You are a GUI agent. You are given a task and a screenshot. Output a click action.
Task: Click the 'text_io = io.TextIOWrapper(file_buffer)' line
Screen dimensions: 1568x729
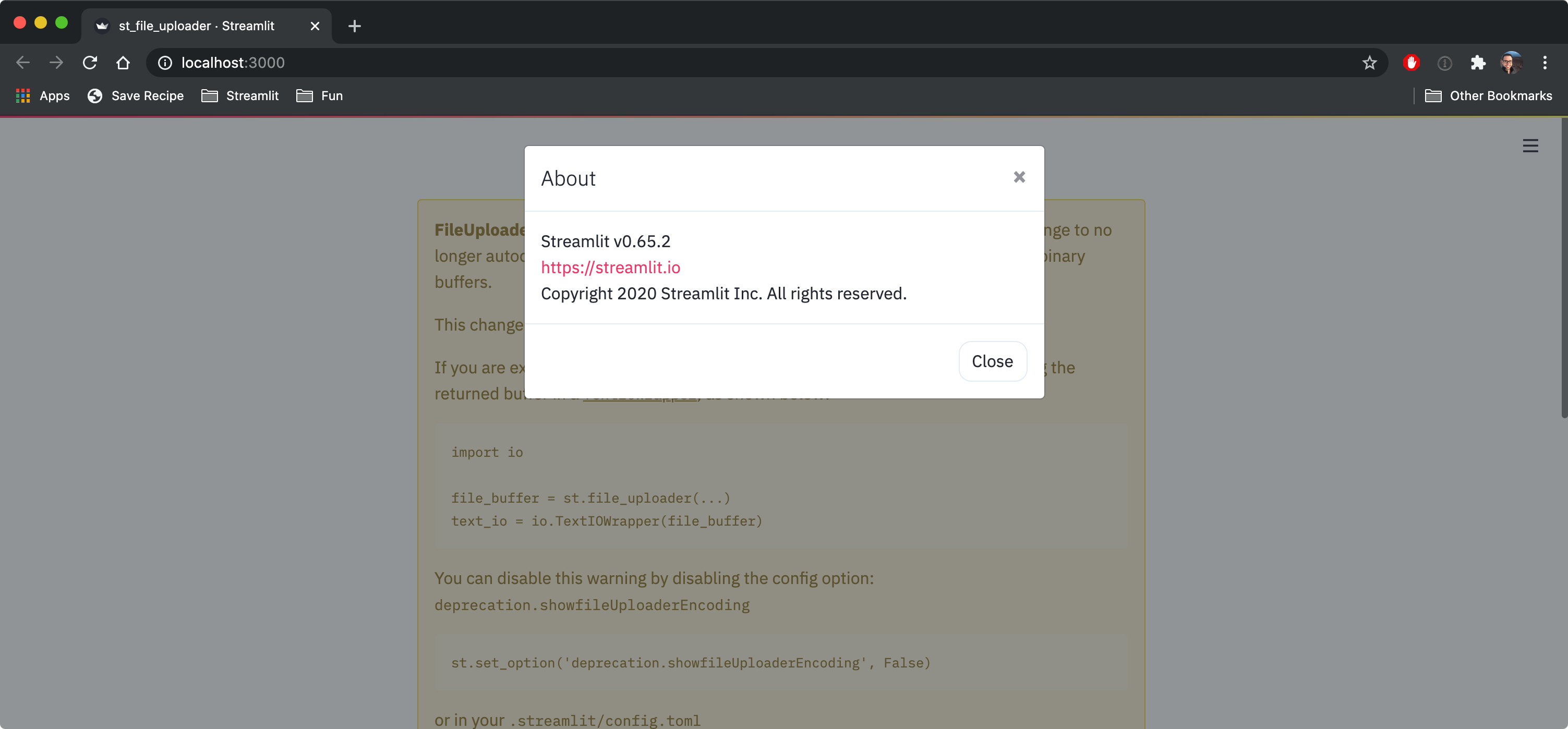(x=606, y=521)
